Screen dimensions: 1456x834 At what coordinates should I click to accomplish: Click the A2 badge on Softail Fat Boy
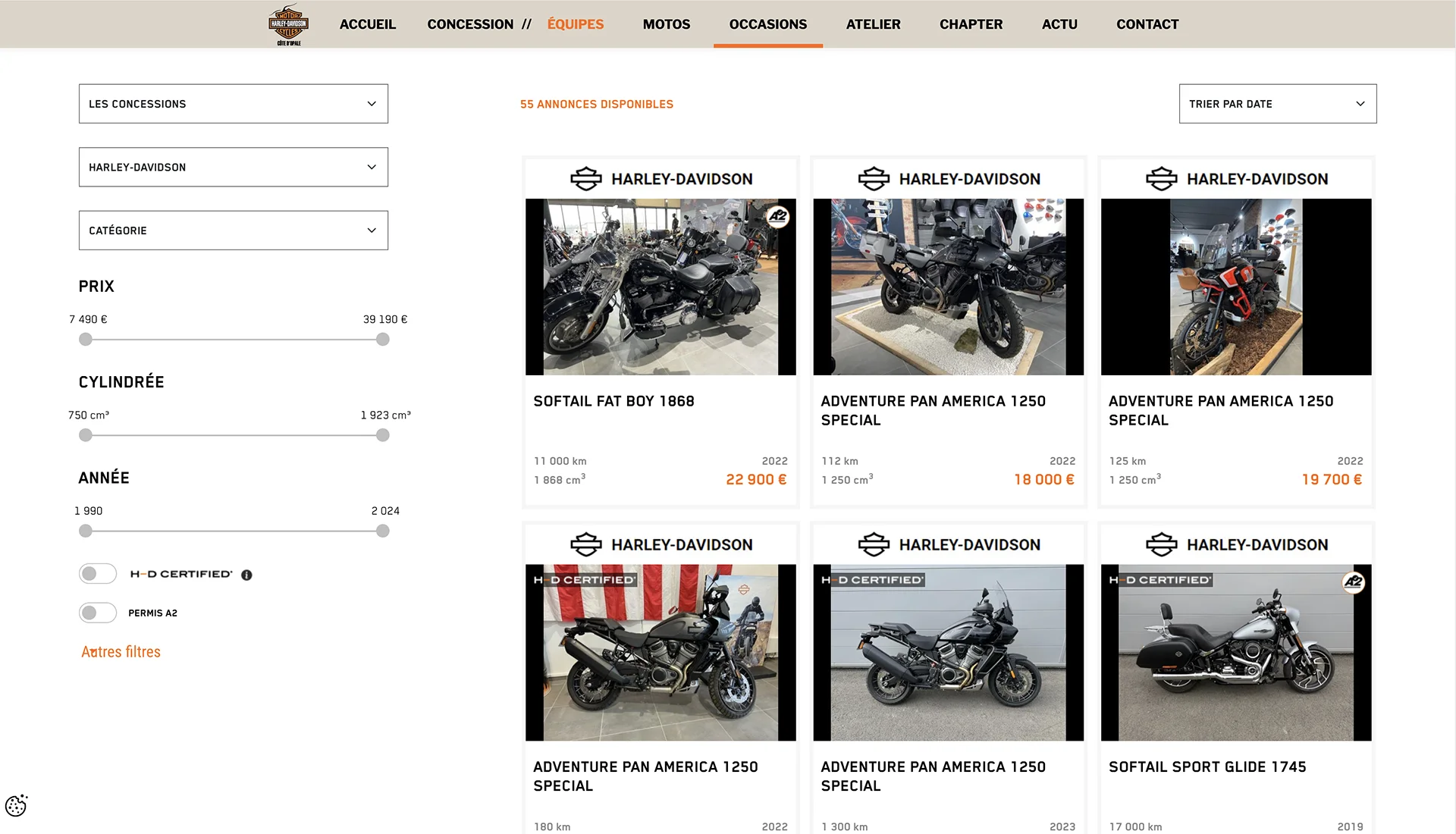(x=778, y=217)
